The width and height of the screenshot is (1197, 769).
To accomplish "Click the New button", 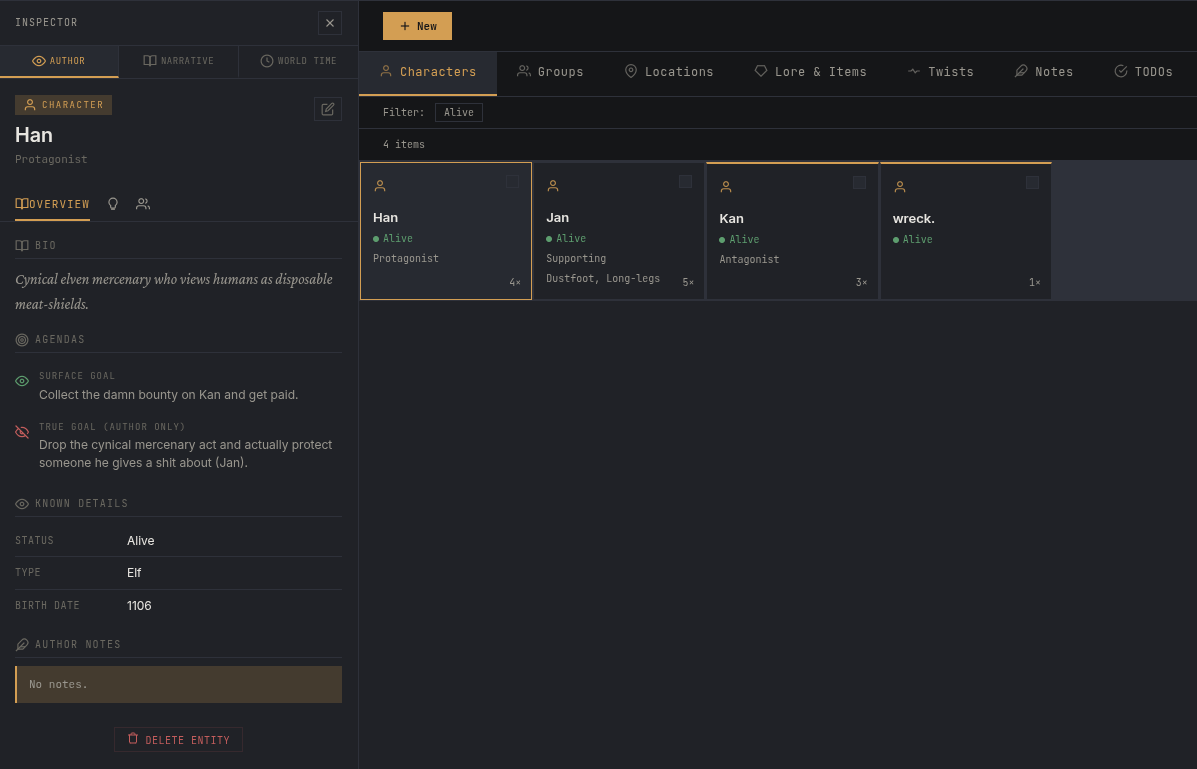I will (418, 26).
